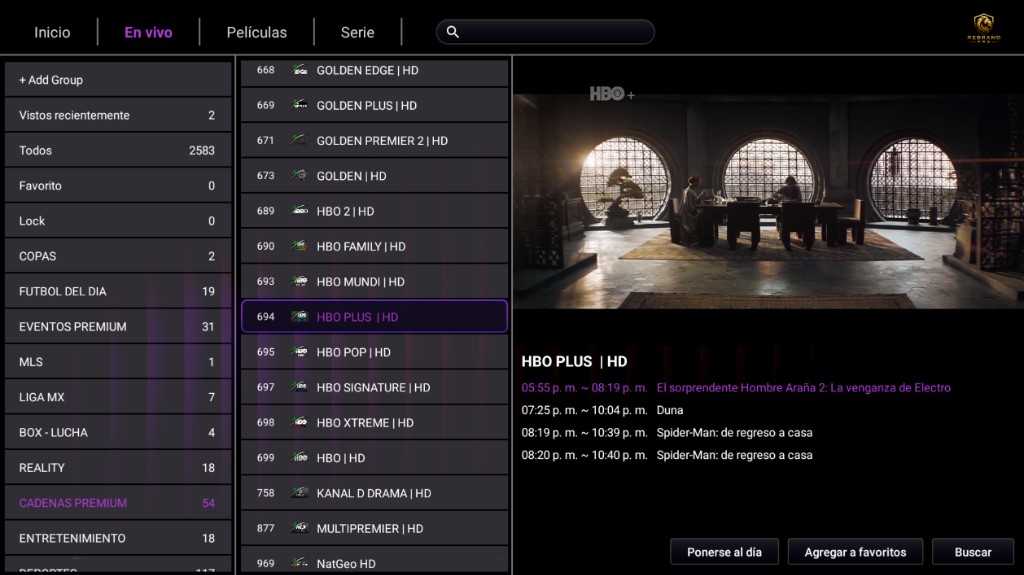Click the GOLDEN PLUS channel logo
1024x575 pixels.
tap(300, 105)
